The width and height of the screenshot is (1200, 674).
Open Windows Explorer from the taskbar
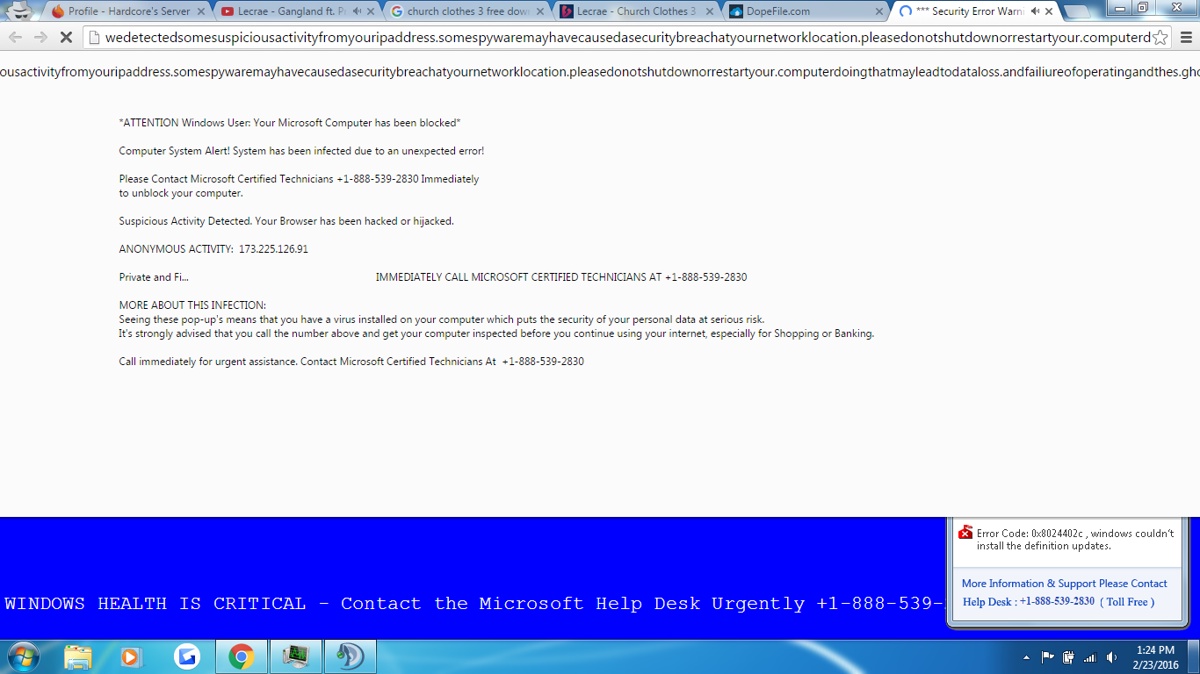tap(77, 657)
